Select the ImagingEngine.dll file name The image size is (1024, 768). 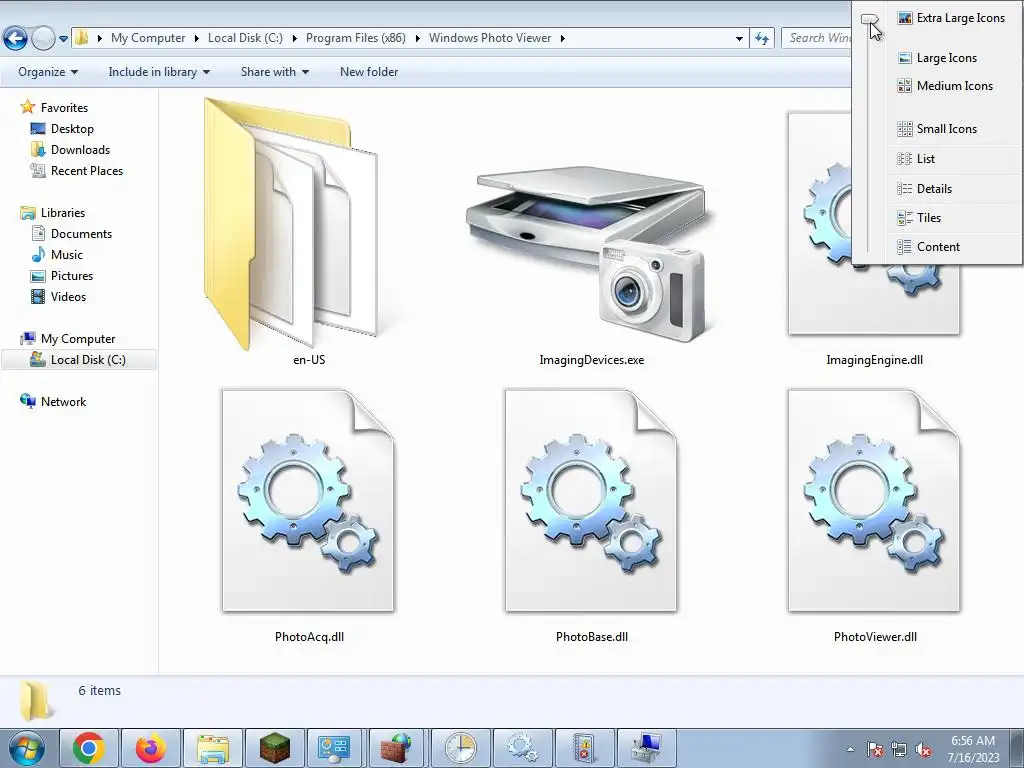pos(874,360)
